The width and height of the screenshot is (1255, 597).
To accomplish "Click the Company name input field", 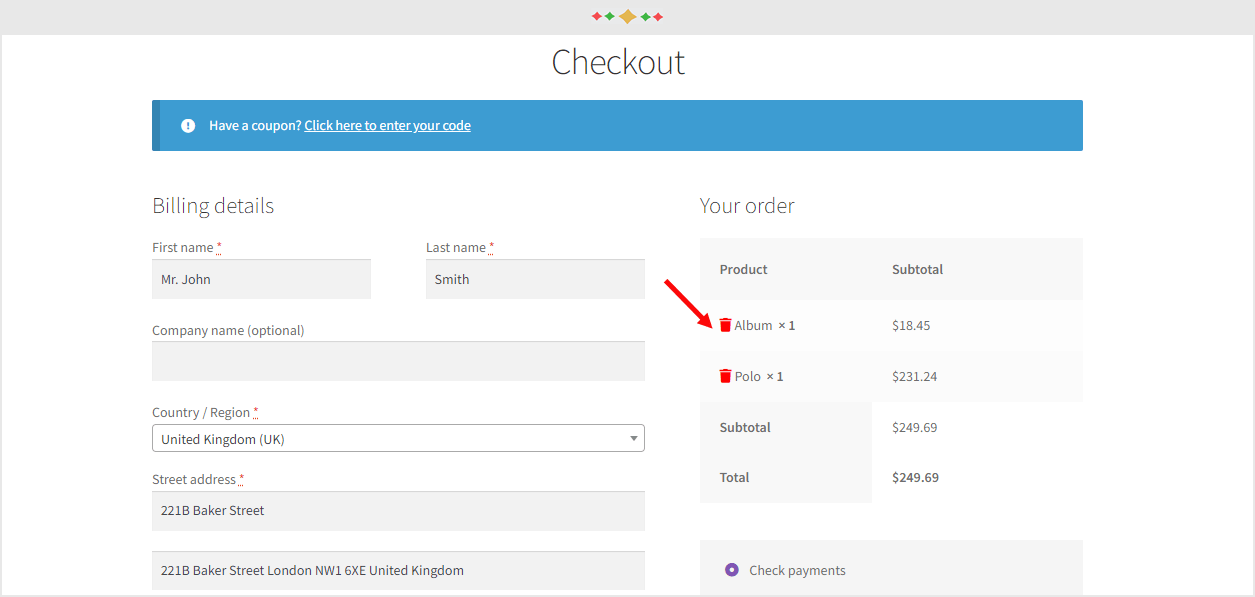I will [398, 361].
